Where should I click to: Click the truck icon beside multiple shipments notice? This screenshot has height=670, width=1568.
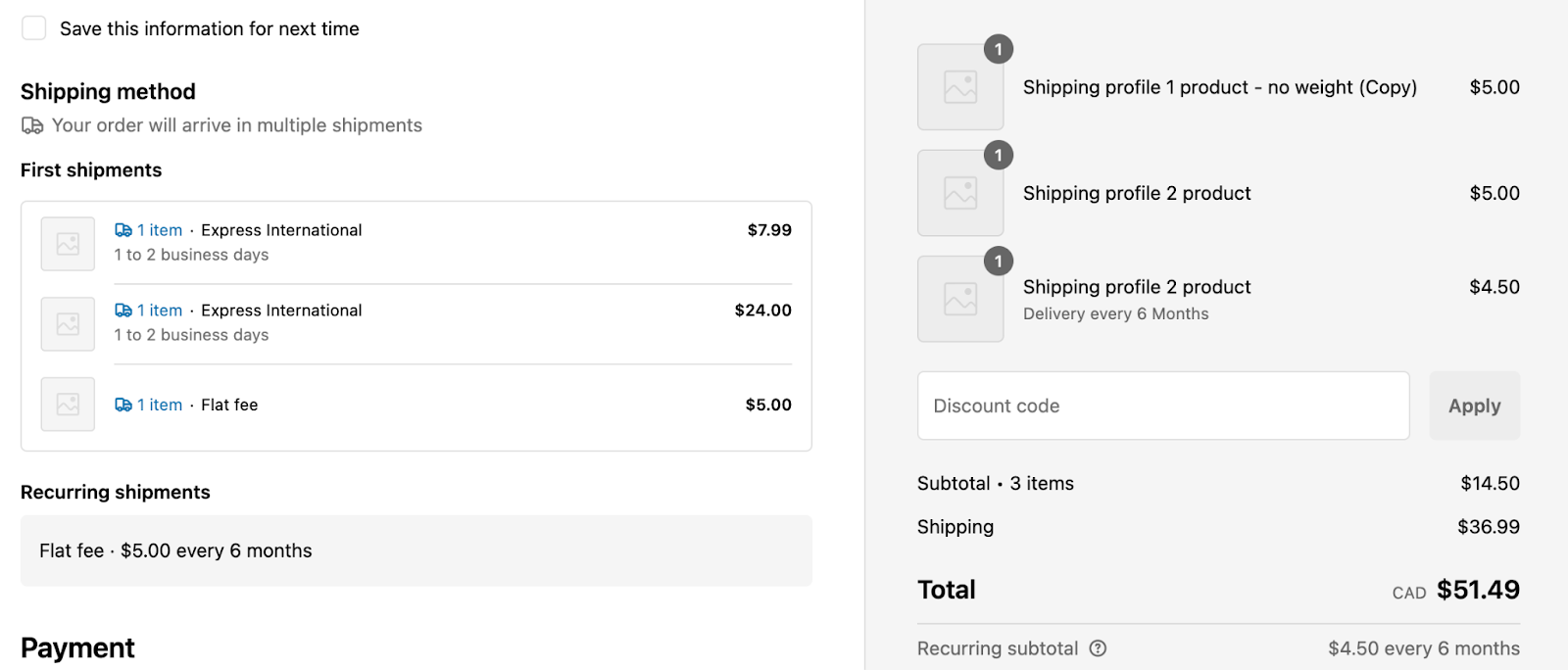pos(32,125)
